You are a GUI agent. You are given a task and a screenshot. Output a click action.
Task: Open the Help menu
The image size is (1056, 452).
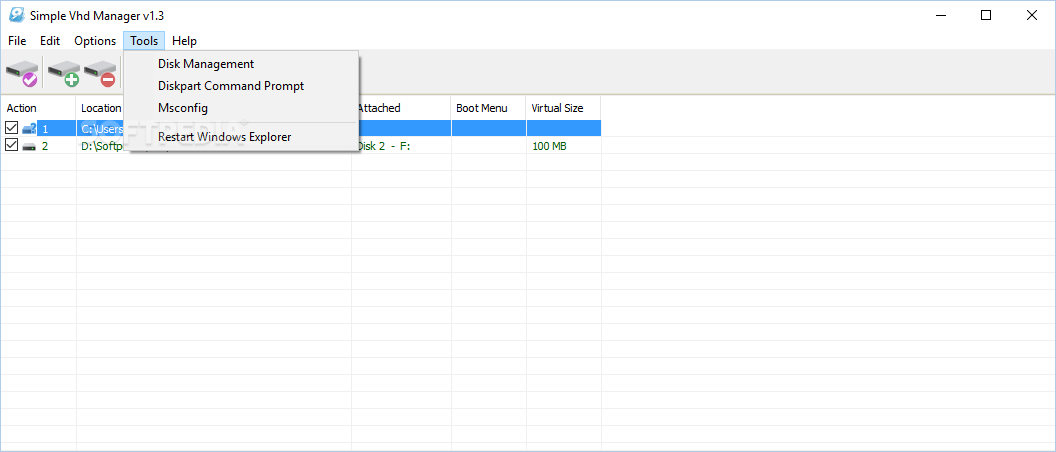click(184, 40)
